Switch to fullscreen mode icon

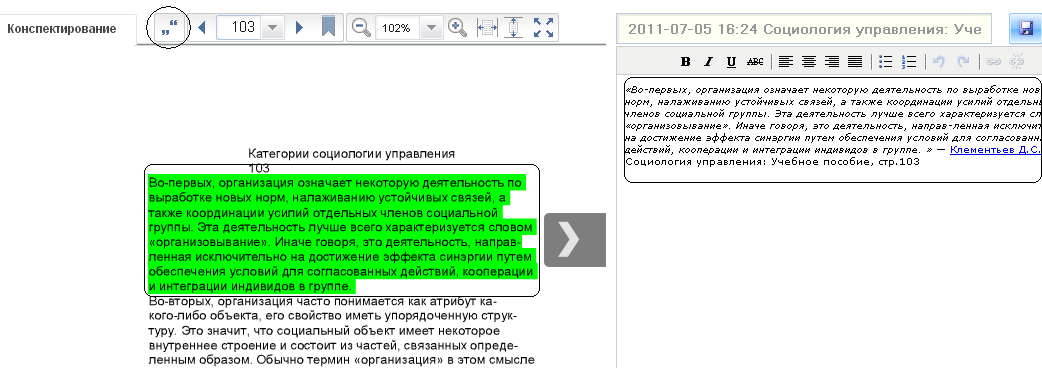pyautogui.click(x=544, y=28)
